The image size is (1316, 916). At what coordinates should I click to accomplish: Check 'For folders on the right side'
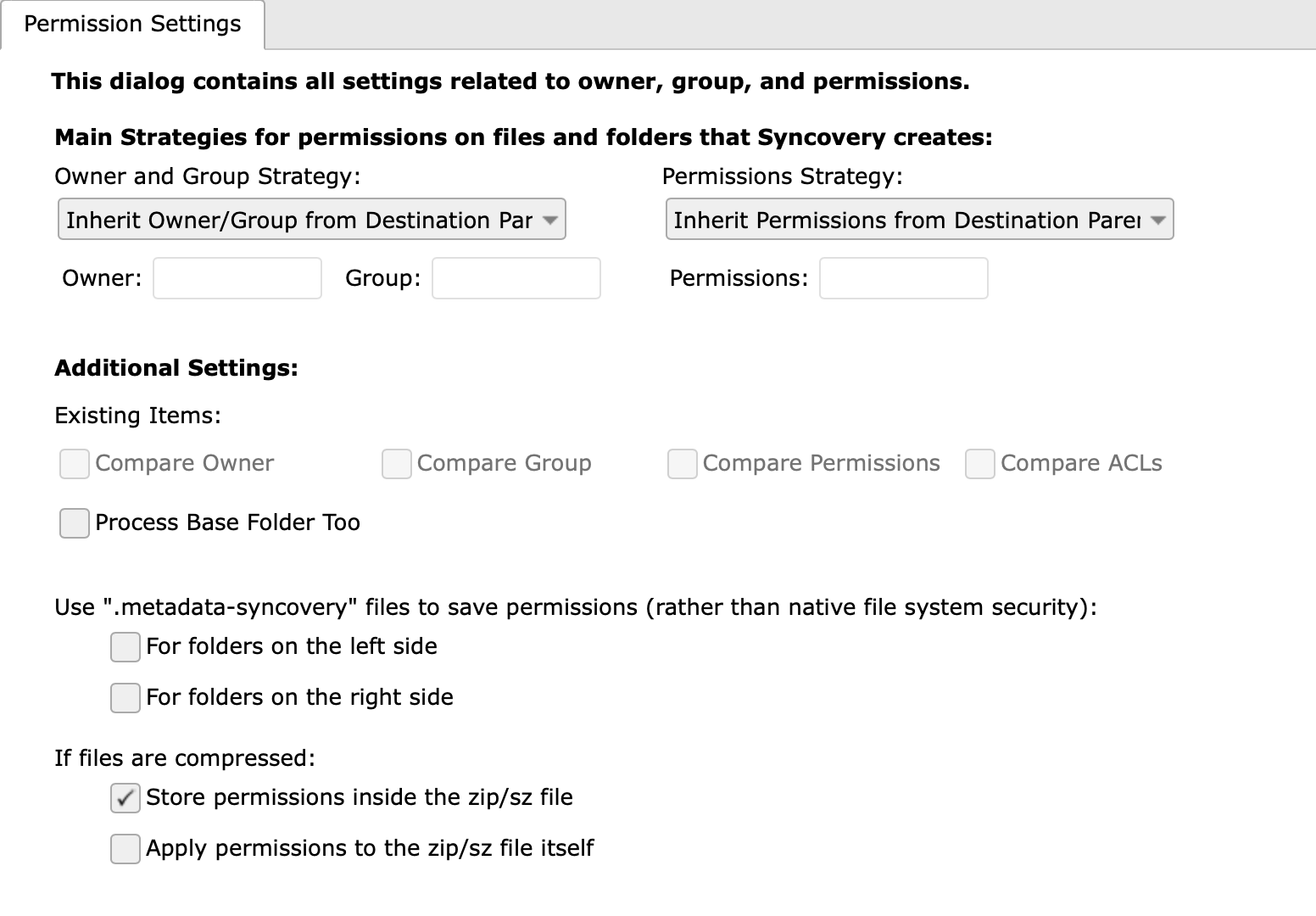[125, 698]
